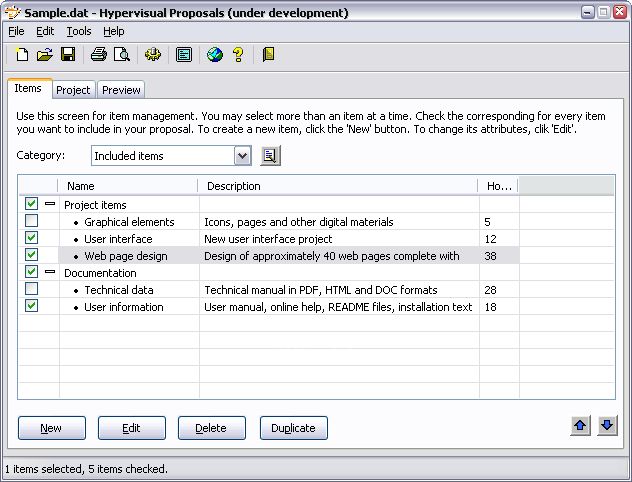Move the selected item up with the arrow button

click(x=581, y=426)
